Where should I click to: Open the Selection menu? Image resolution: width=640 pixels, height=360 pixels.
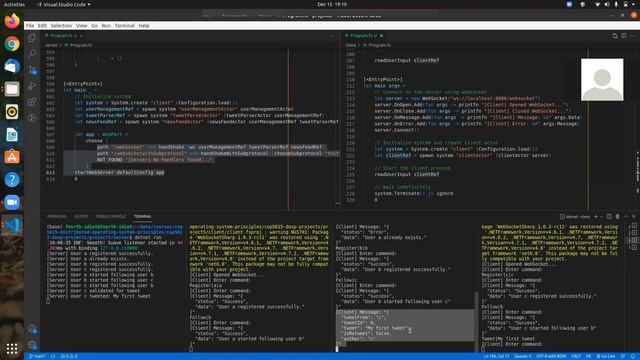pyautogui.click(x=61, y=26)
